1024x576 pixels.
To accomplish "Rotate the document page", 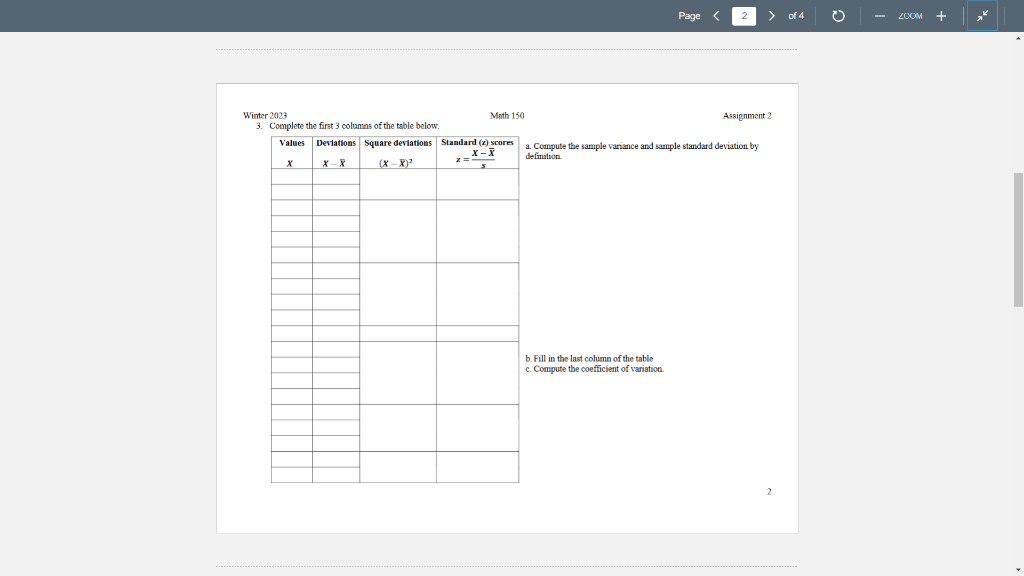I will (x=837, y=16).
